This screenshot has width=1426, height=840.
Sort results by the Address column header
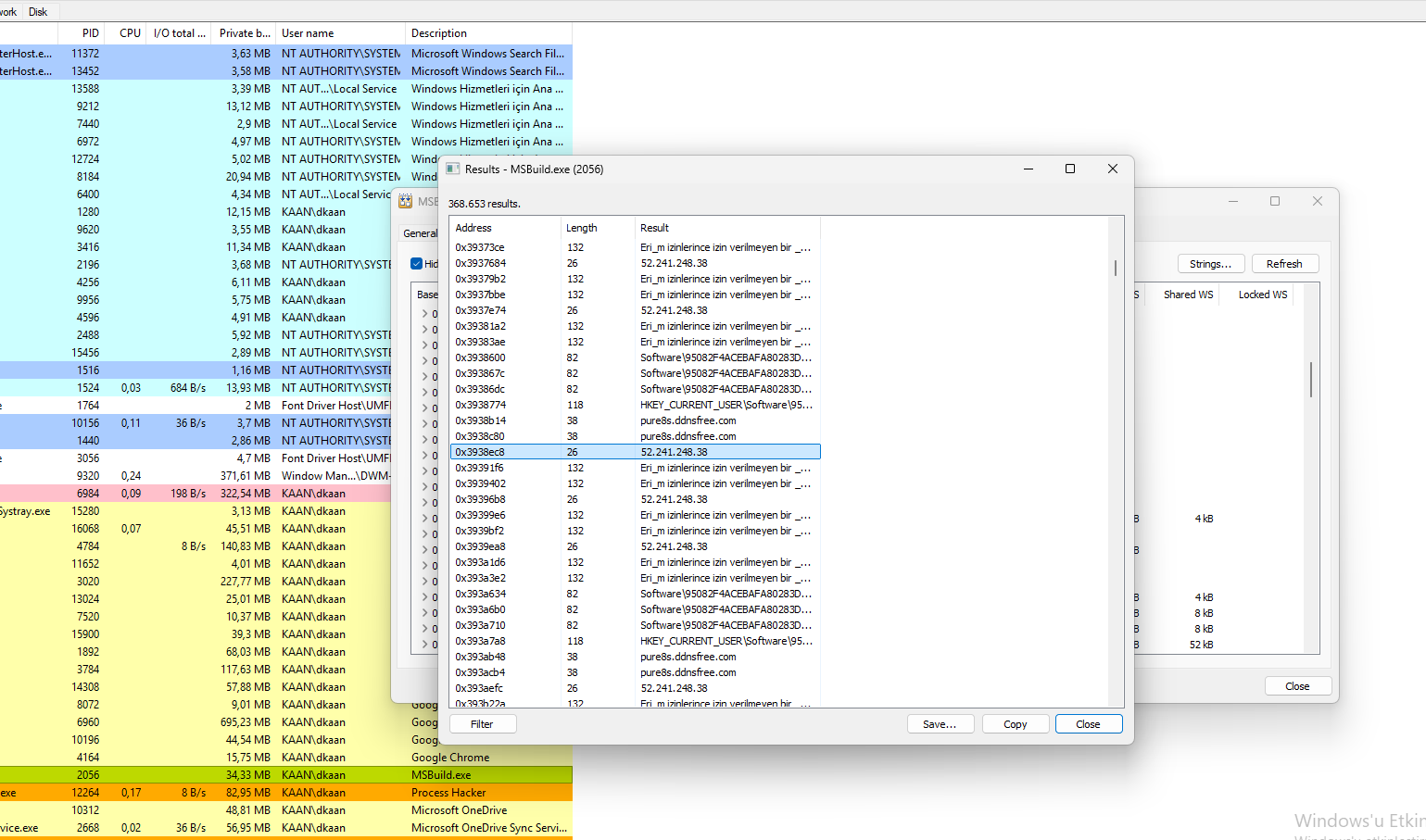505,228
